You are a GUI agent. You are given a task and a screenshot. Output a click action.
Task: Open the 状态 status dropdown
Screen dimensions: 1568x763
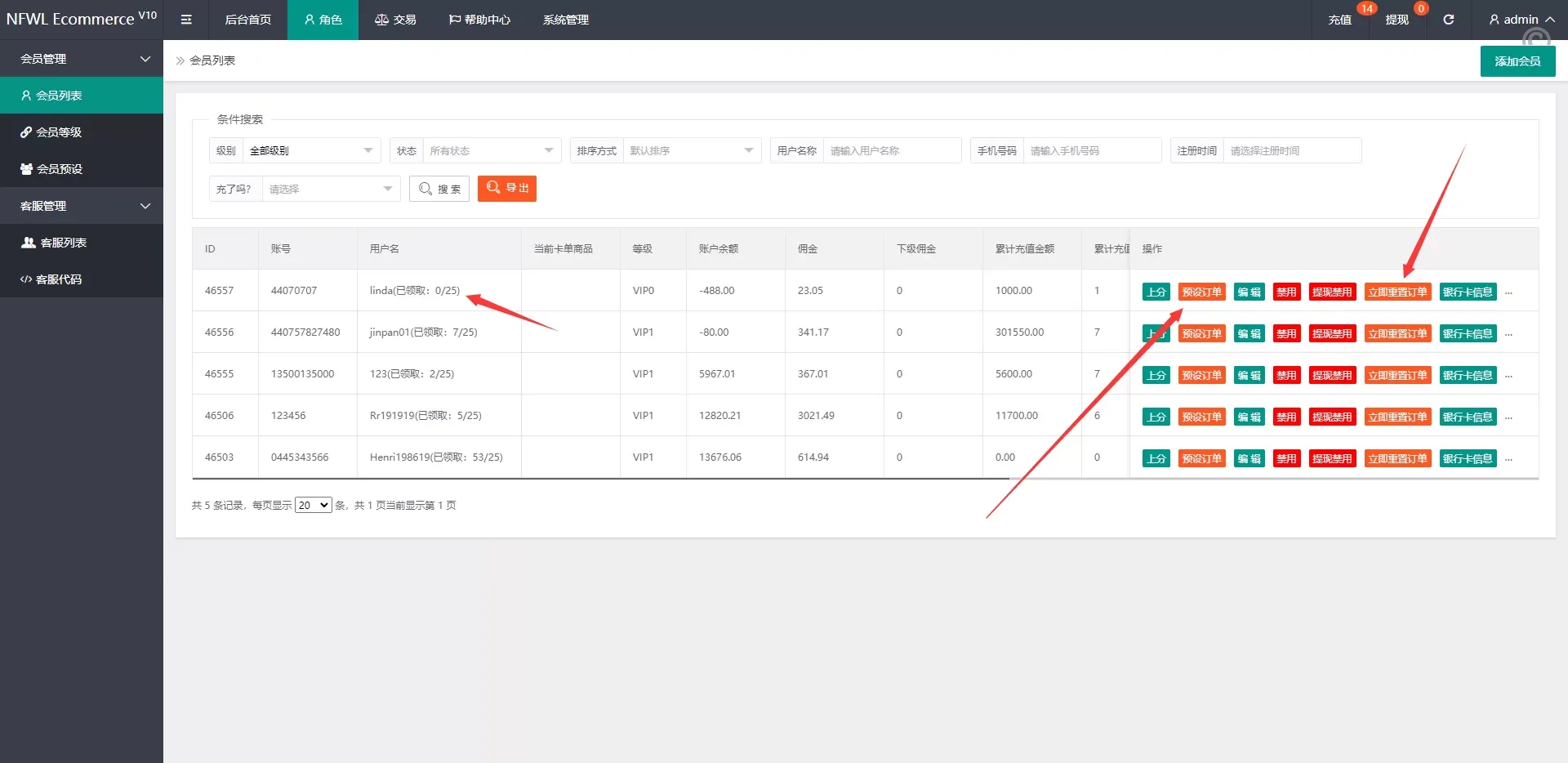(x=491, y=151)
